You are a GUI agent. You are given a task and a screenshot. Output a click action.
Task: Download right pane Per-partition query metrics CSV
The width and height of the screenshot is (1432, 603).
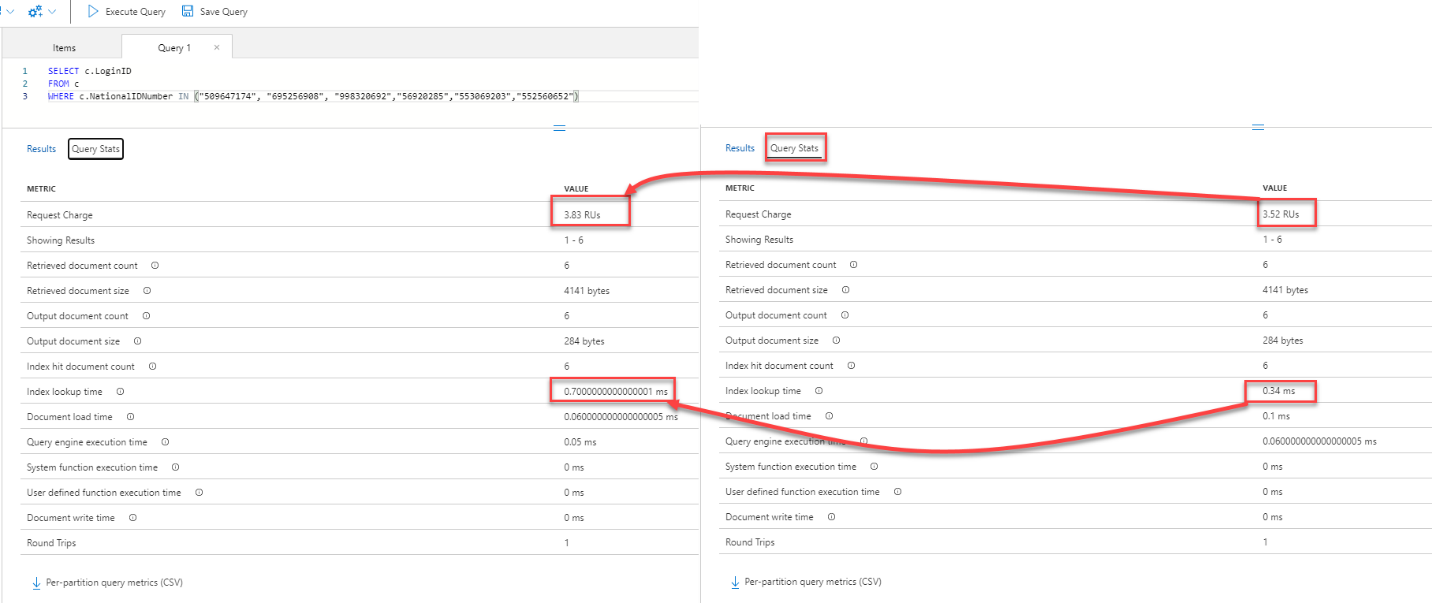(x=813, y=582)
